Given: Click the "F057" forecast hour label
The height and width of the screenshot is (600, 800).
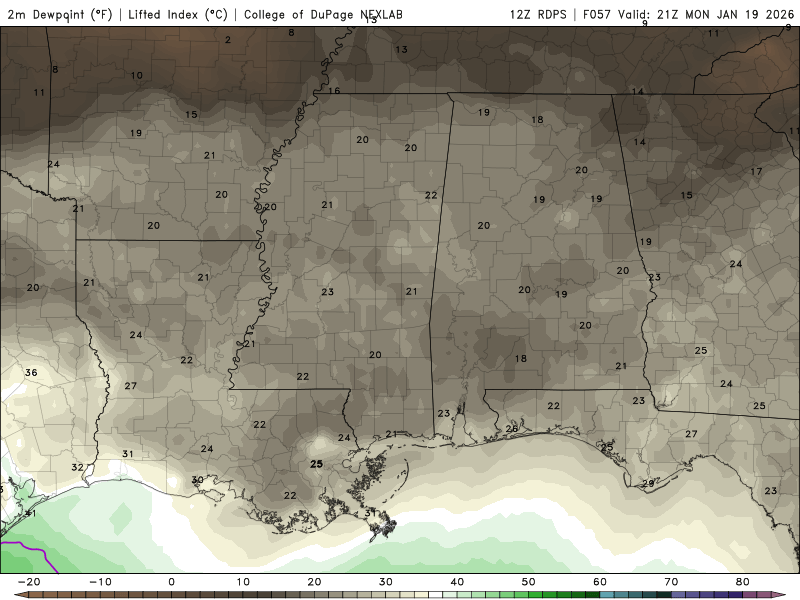Looking at the screenshot, I should pos(596,15).
